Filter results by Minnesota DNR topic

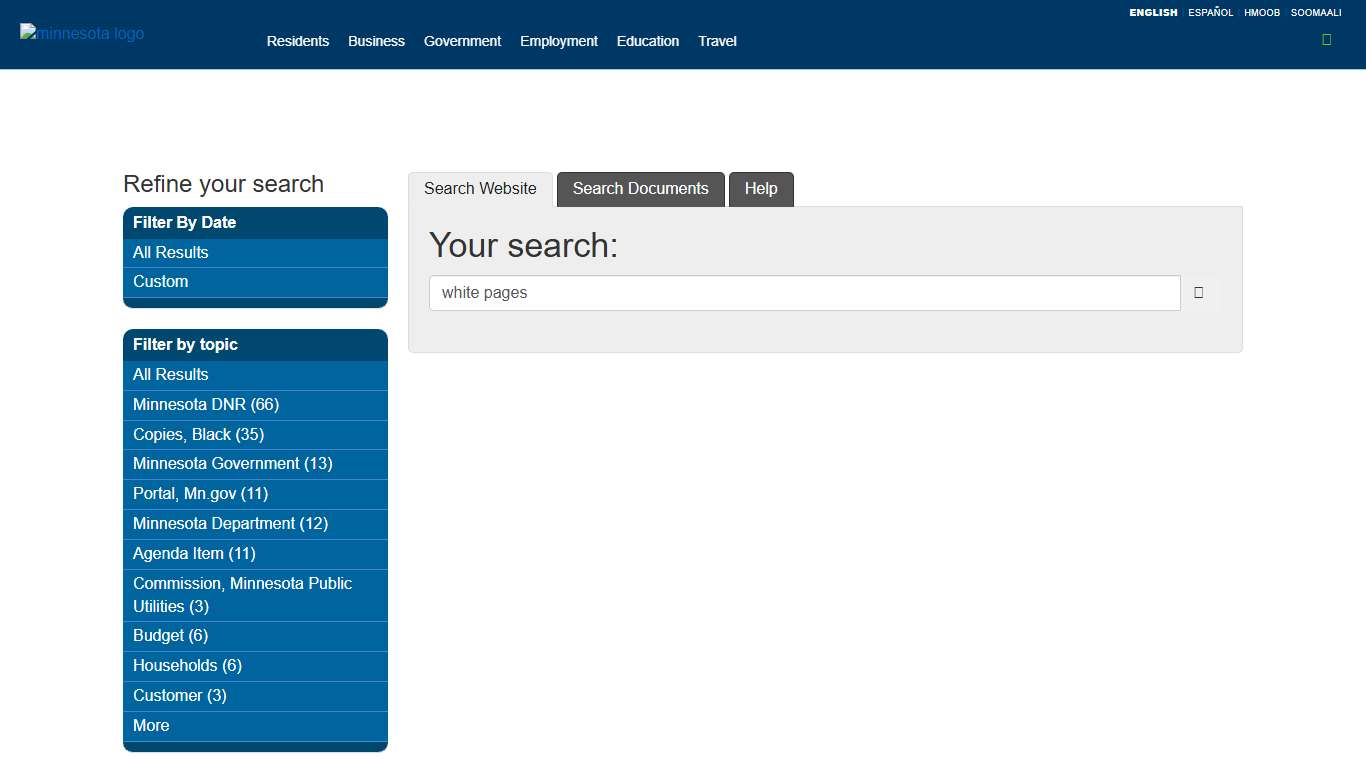click(205, 404)
